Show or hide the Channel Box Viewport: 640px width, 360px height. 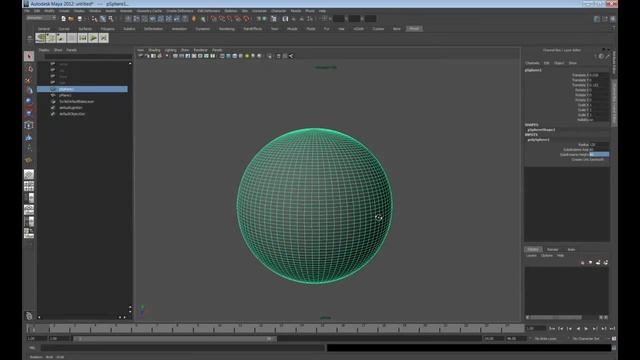tap(613, 19)
